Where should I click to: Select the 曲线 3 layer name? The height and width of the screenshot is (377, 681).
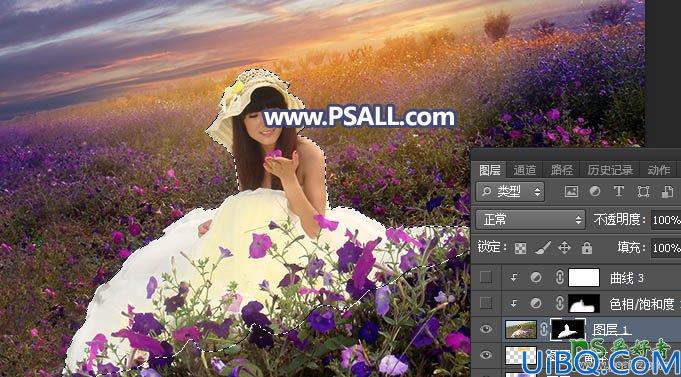point(627,278)
